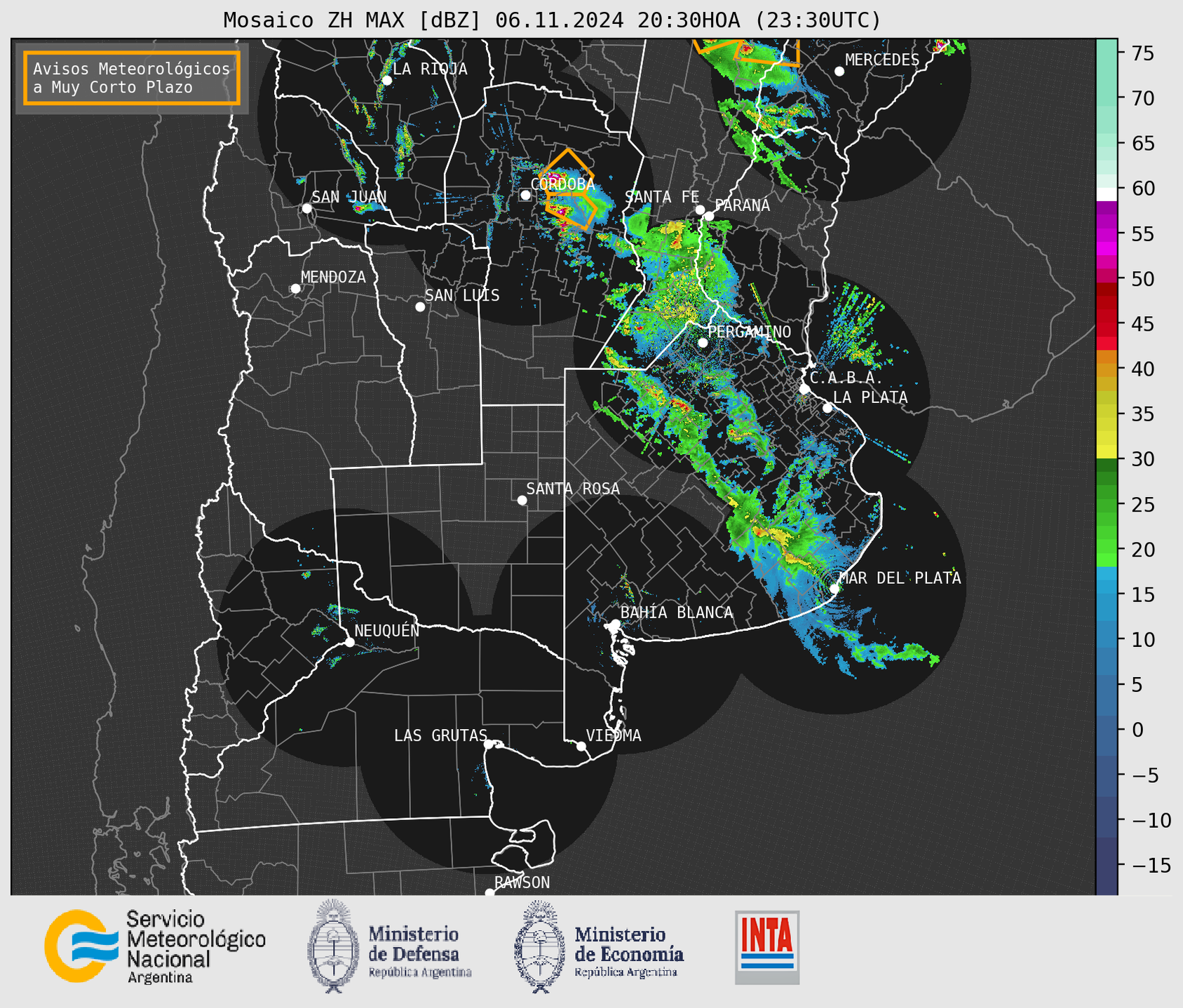
Task: Click the BAHÍA BLANCA city marker dot
Action: tap(615, 624)
